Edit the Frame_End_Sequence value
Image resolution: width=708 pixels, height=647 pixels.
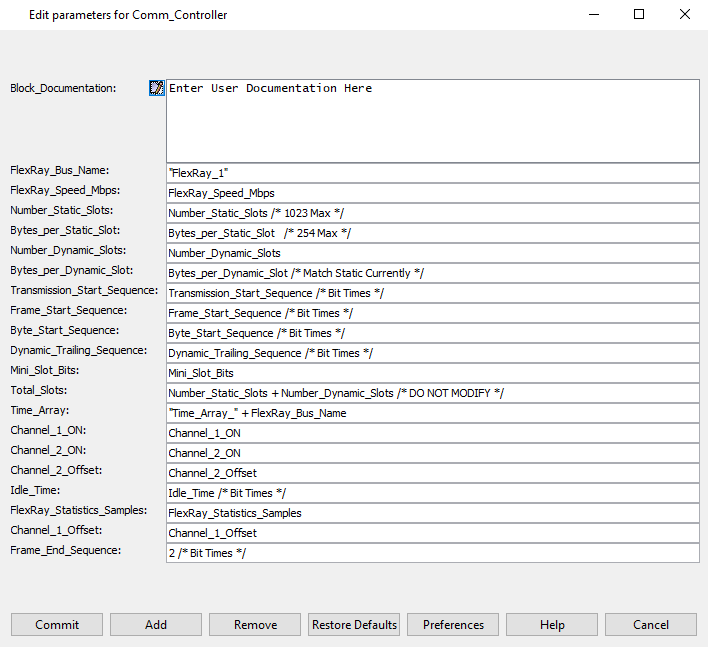coord(432,553)
